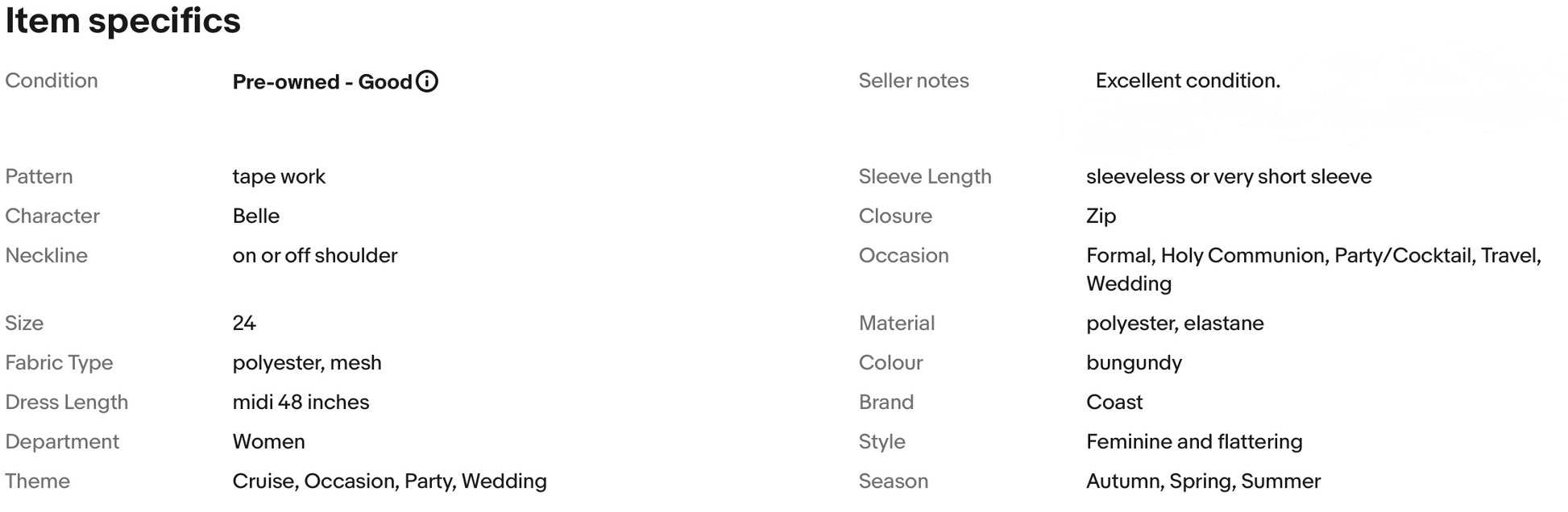
Task: Click the midi 48 inches value
Action: 301,402
